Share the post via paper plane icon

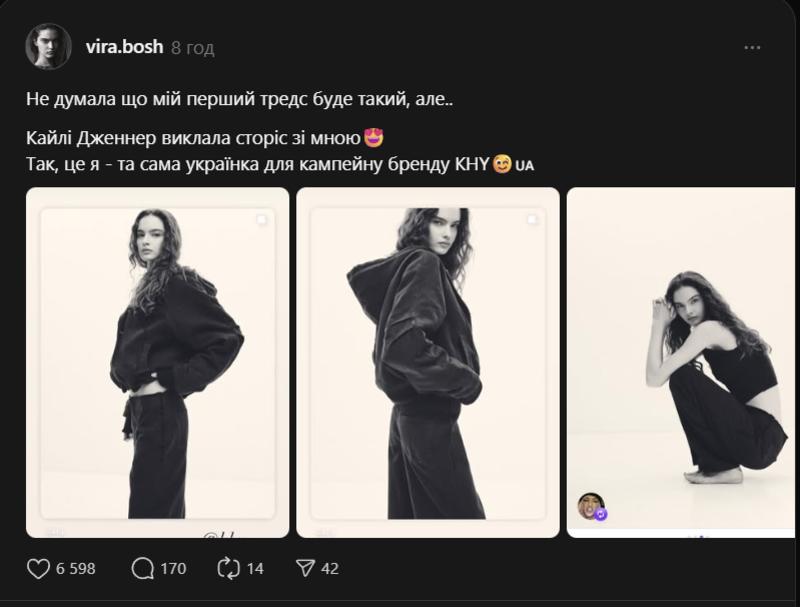pos(306,568)
